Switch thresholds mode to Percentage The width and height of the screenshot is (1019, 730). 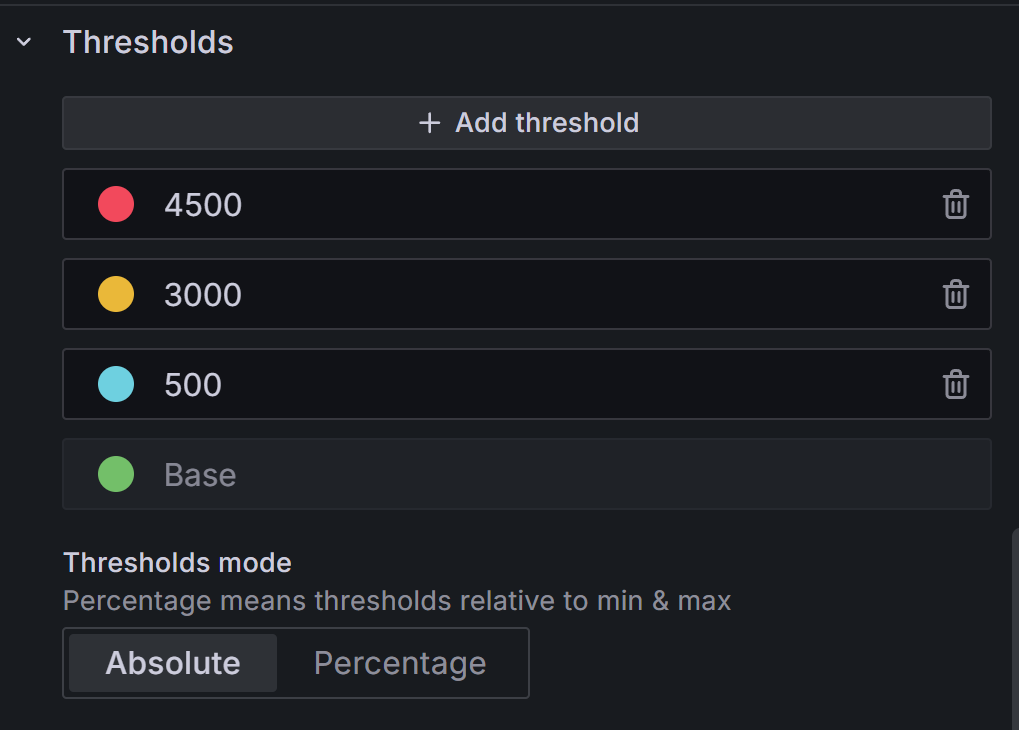[400, 663]
